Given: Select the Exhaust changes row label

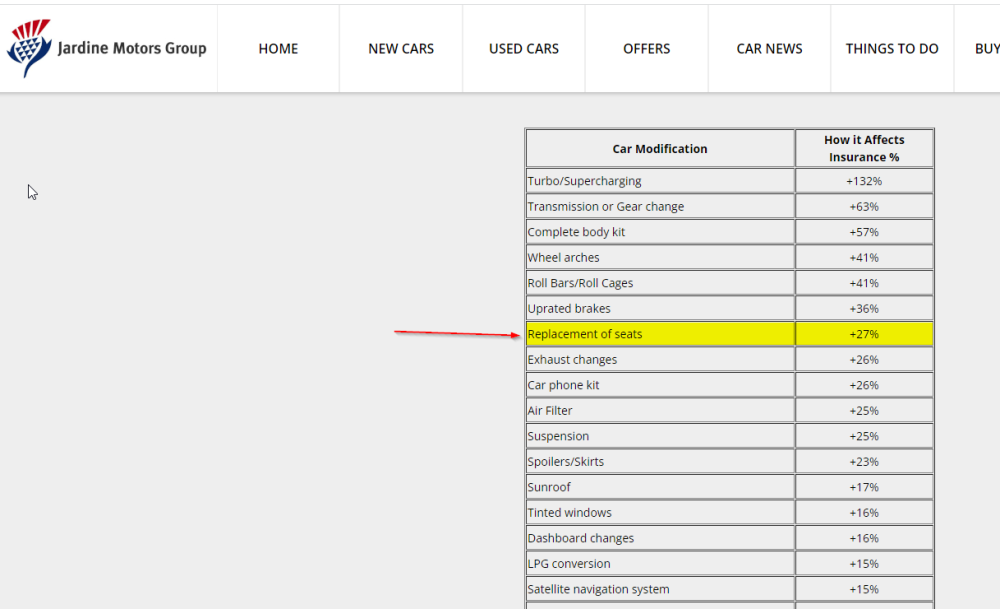Looking at the screenshot, I should [x=572, y=360].
